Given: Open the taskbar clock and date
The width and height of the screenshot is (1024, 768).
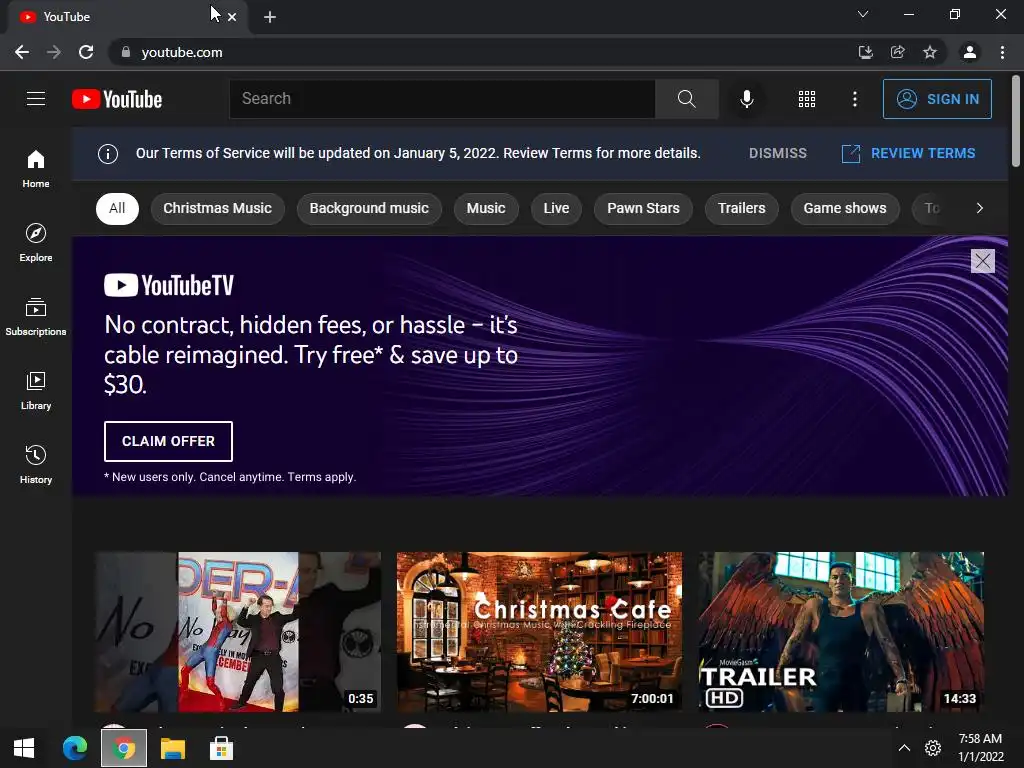Looking at the screenshot, I should click(x=980, y=748).
